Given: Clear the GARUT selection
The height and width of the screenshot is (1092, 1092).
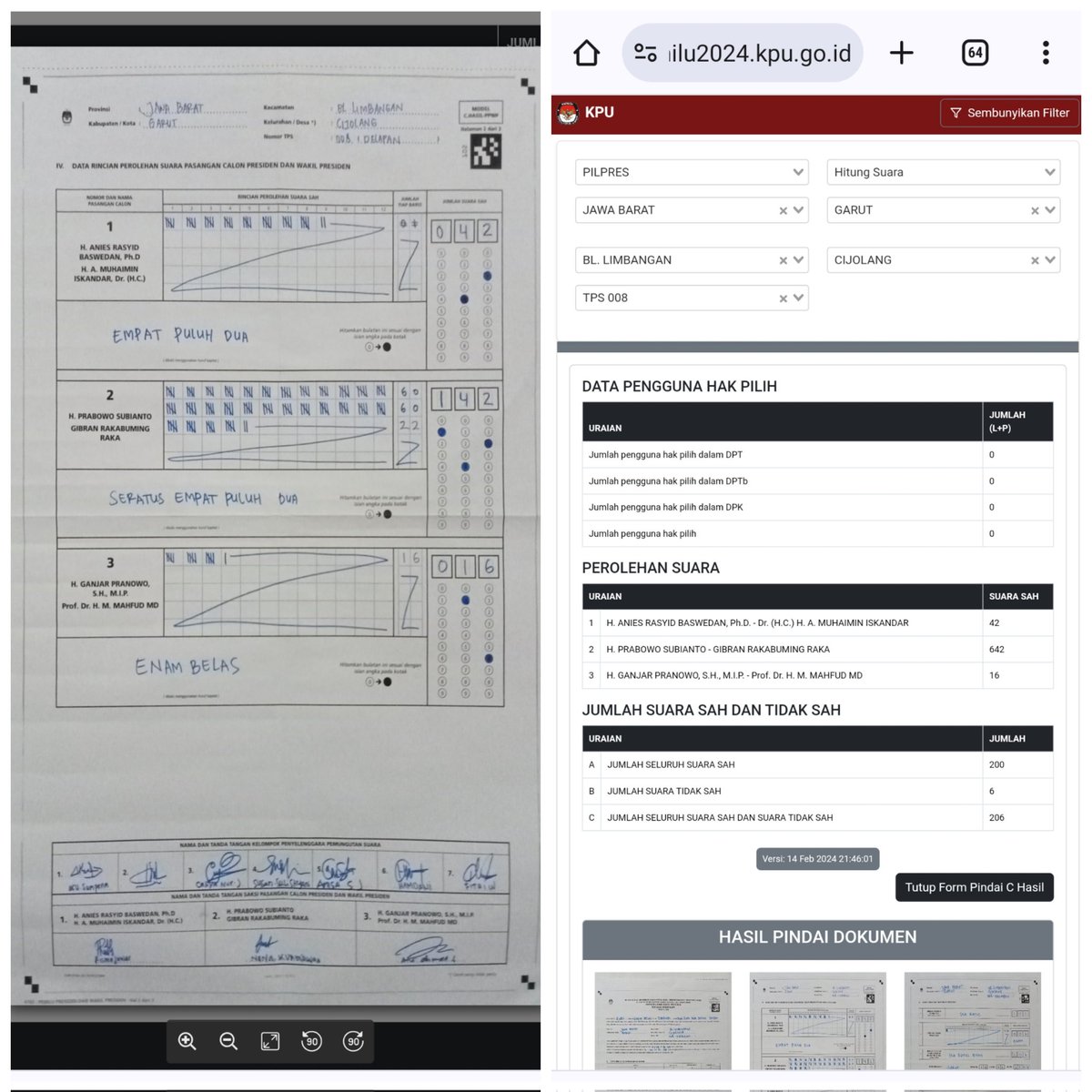Looking at the screenshot, I should pos(1035,210).
